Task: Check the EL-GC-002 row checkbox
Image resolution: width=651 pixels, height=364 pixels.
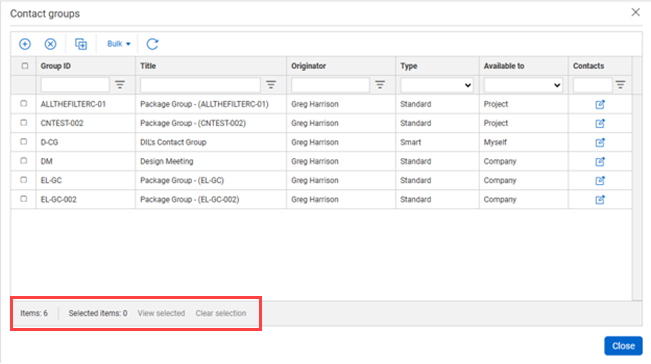Action: tap(24, 199)
